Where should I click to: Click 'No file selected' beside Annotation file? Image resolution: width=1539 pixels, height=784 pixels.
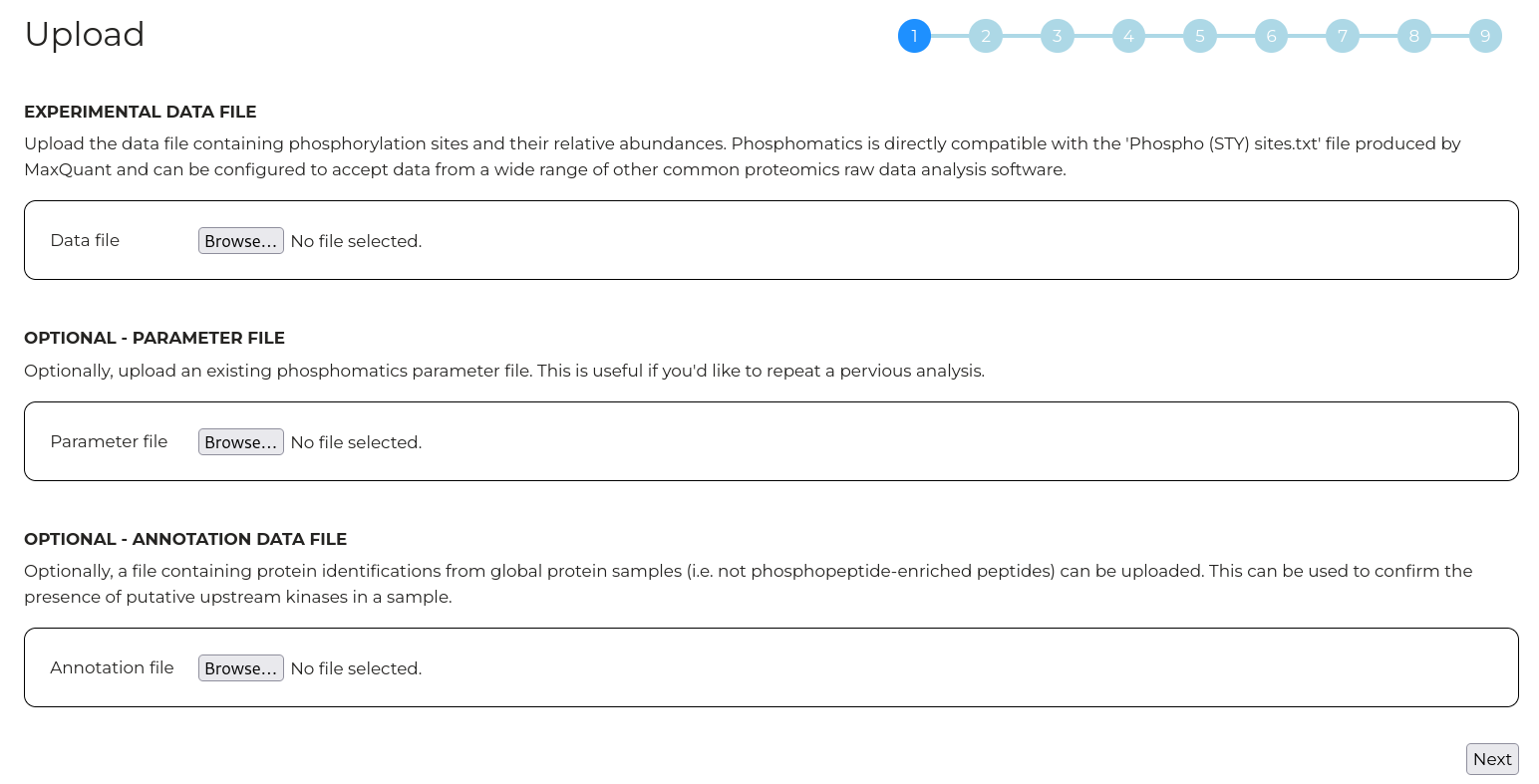click(356, 668)
